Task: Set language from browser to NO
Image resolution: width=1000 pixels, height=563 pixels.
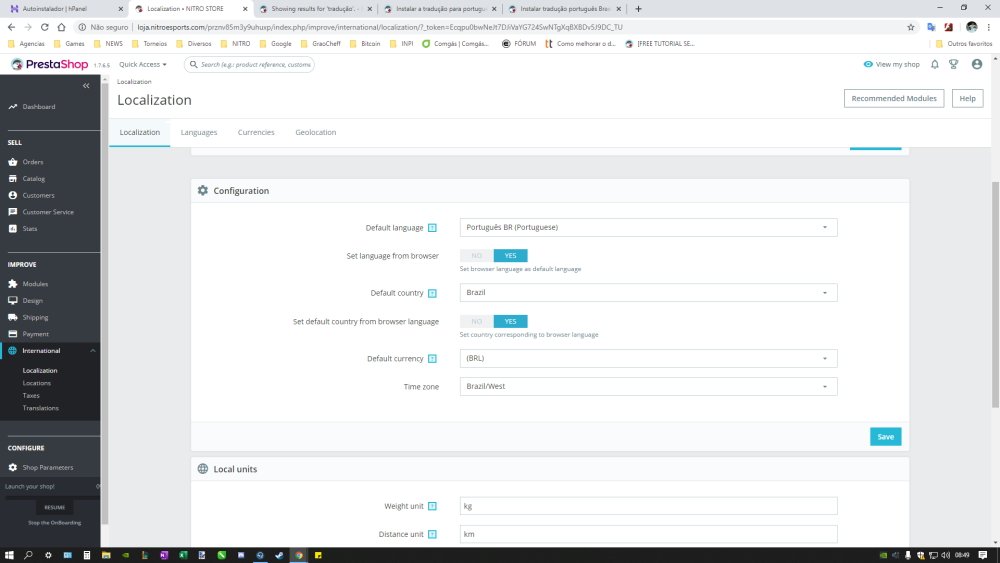Action: click(476, 256)
